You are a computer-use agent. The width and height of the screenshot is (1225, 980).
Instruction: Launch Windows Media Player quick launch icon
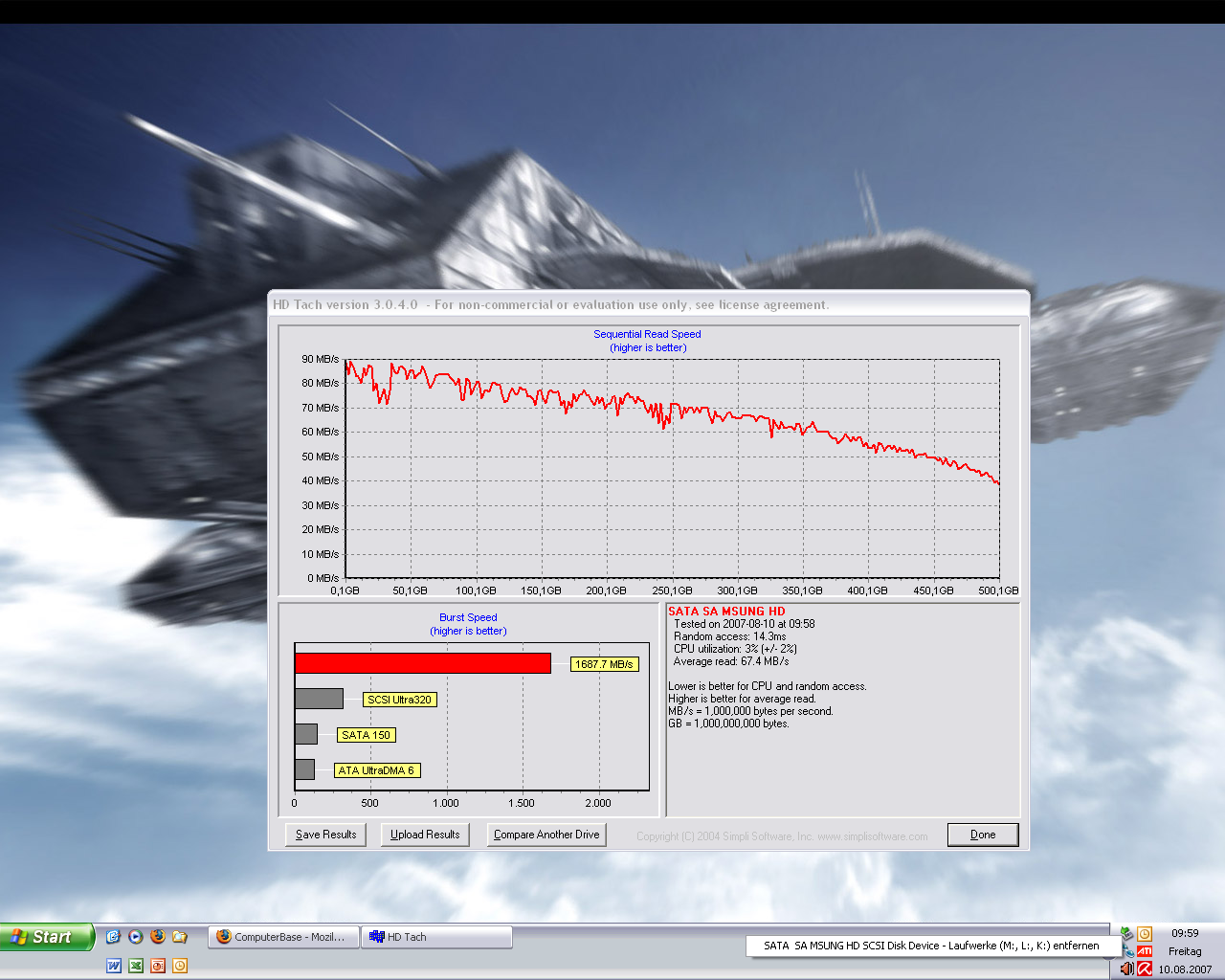135,937
